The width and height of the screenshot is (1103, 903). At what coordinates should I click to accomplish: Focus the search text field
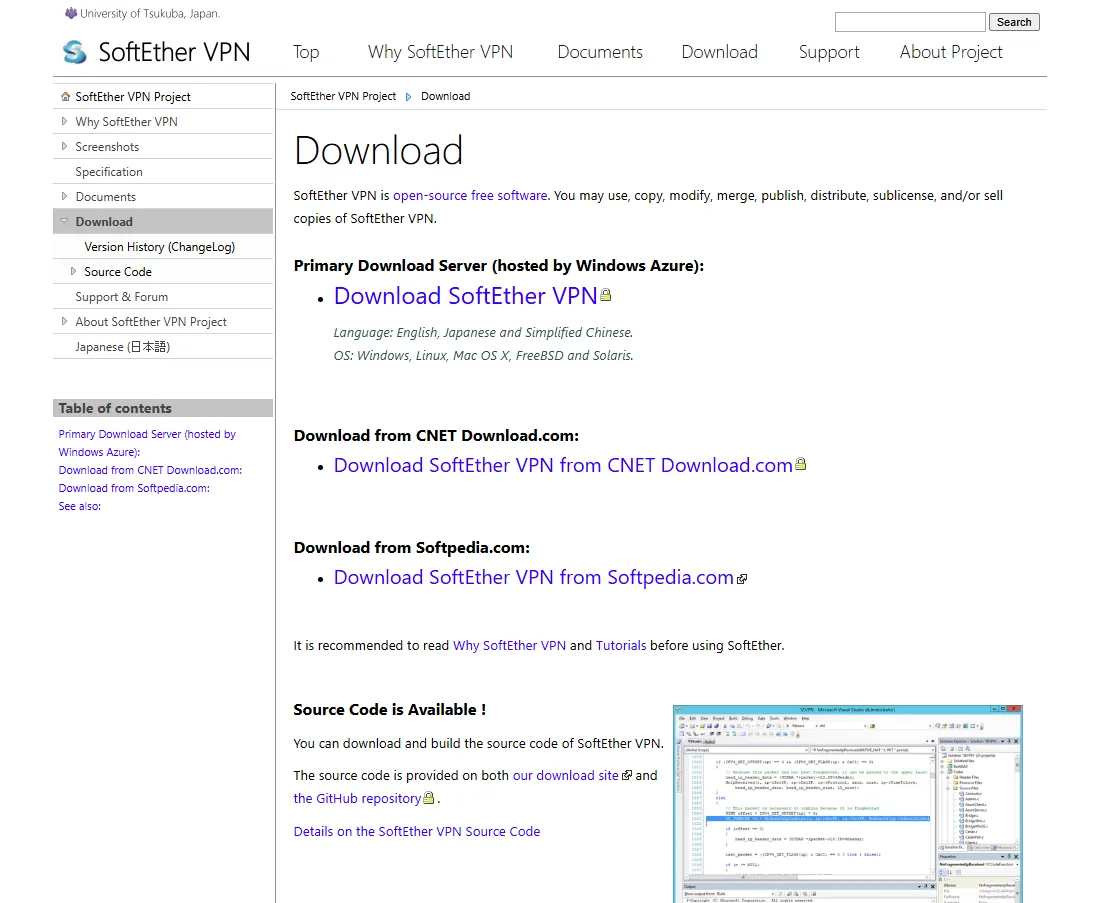tap(910, 23)
